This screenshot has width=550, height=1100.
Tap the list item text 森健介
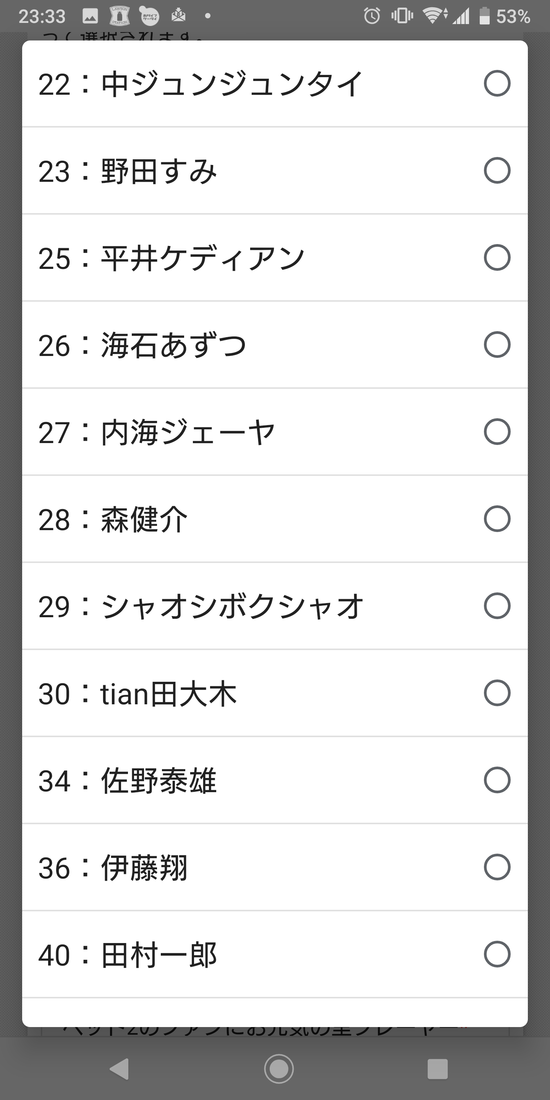coord(145,520)
